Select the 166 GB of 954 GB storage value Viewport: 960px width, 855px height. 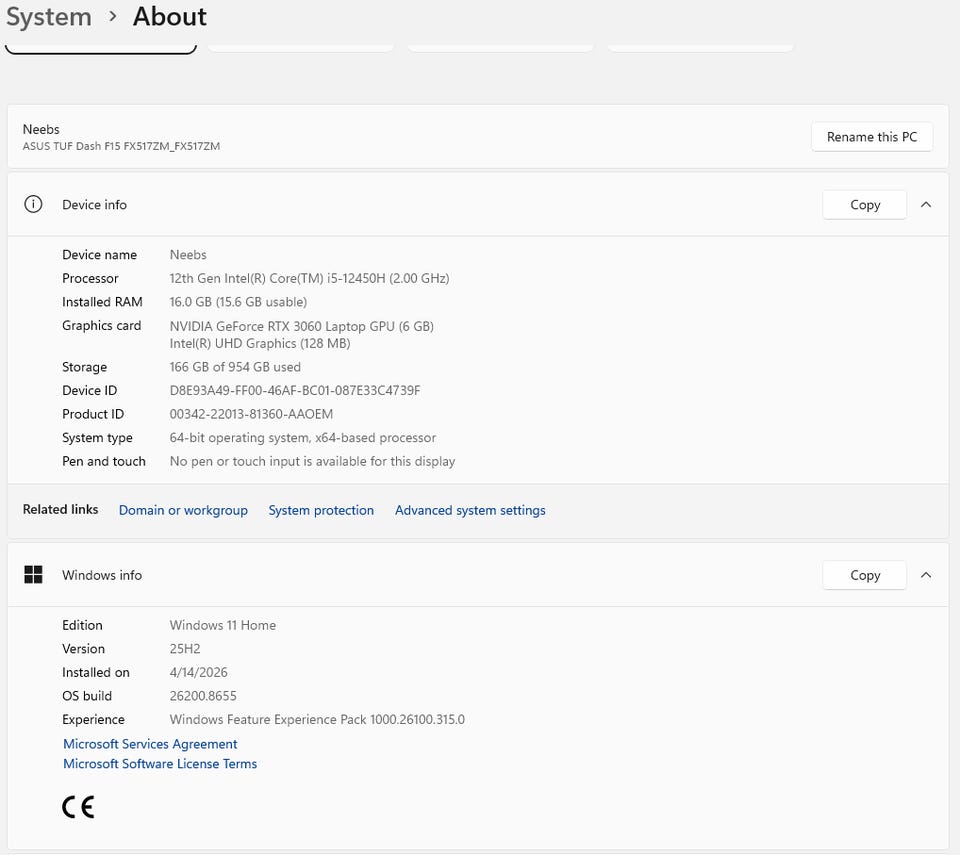click(235, 367)
